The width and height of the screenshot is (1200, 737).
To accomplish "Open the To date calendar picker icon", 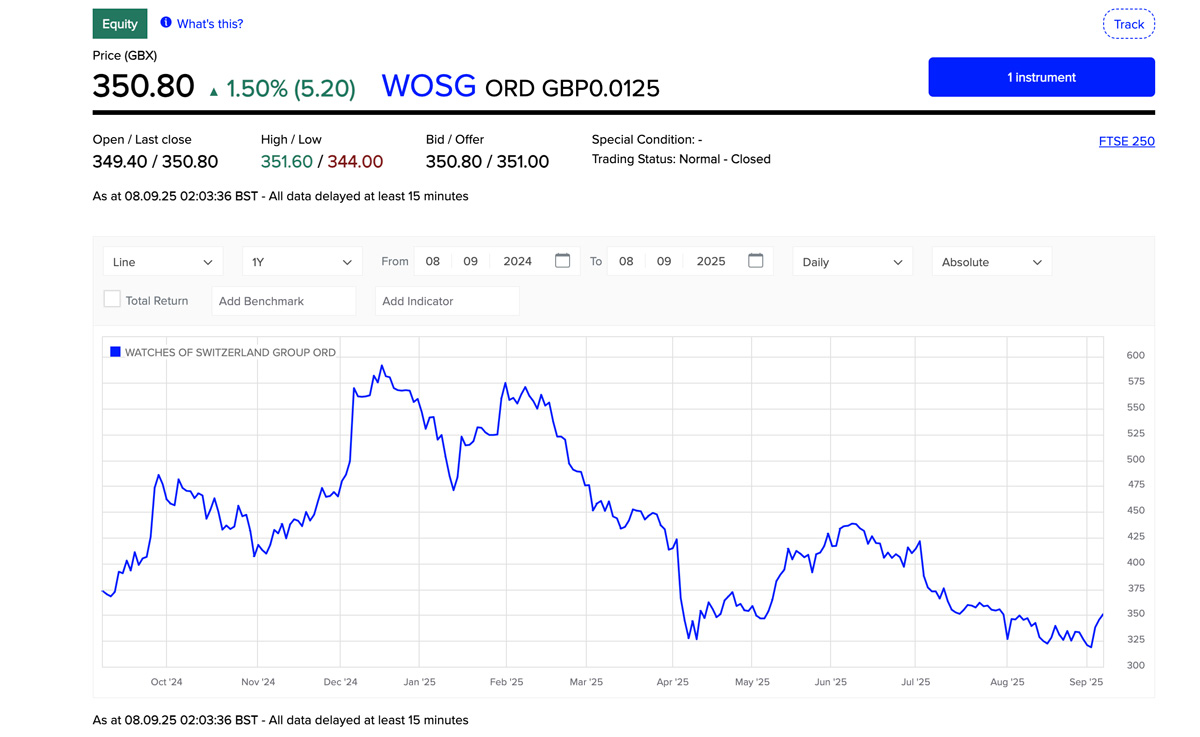I will coord(756,261).
